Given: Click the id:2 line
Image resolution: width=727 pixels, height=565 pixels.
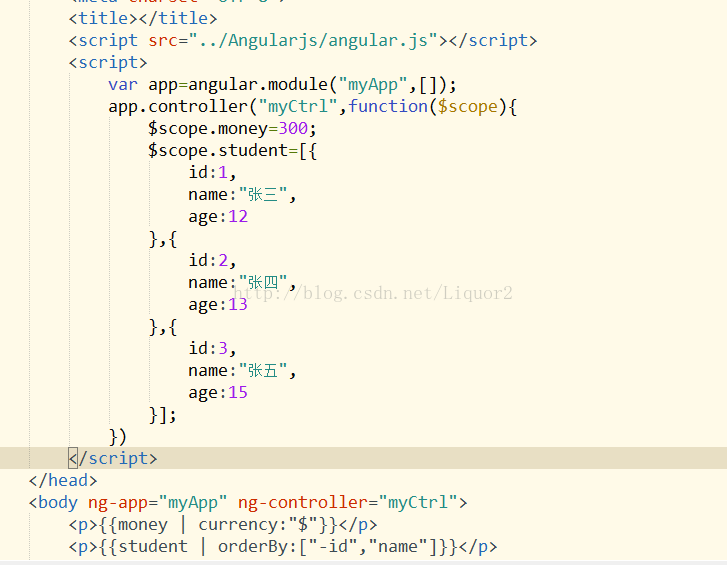Looking at the screenshot, I should [212, 260].
